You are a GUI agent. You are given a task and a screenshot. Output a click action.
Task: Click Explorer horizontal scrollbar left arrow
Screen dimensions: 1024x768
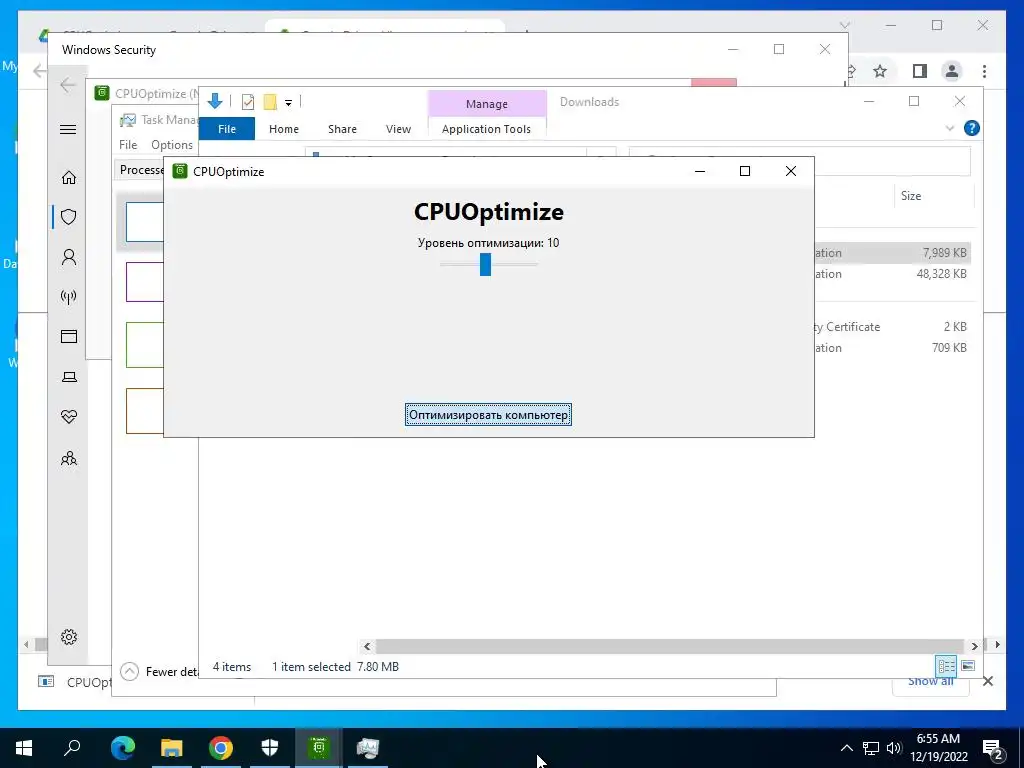[x=367, y=646]
